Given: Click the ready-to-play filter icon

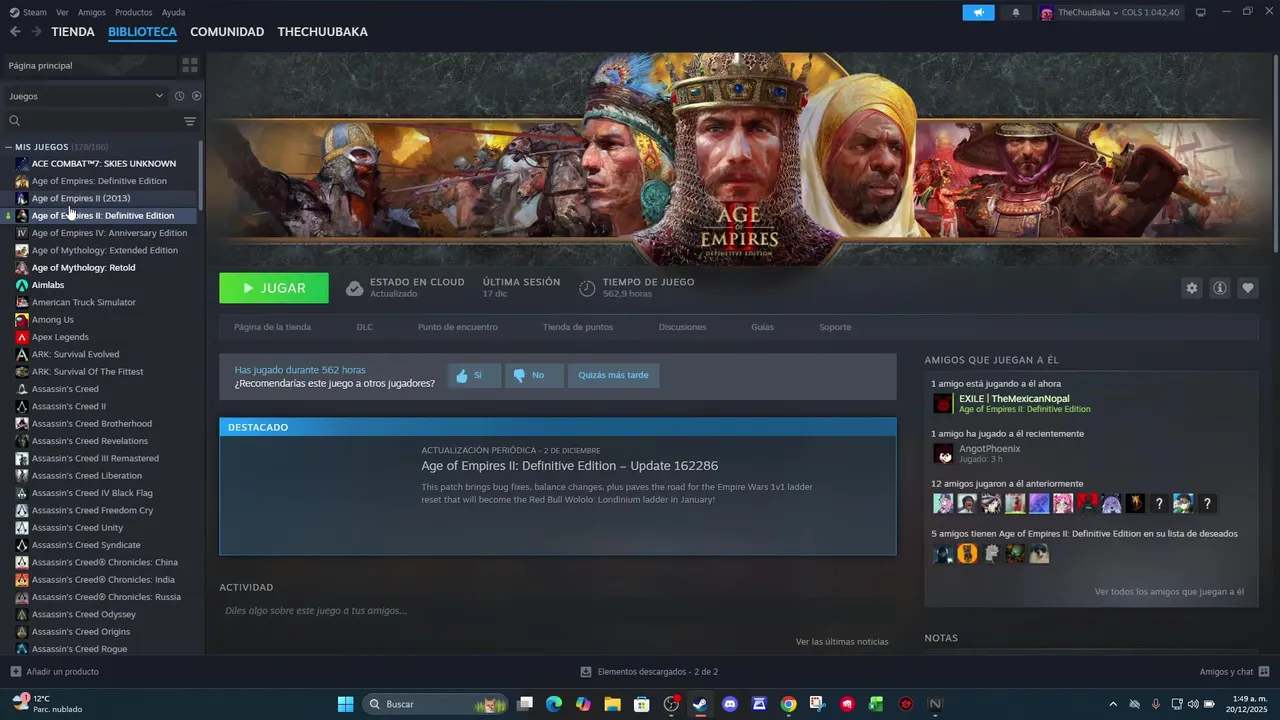Looking at the screenshot, I should [x=196, y=96].
